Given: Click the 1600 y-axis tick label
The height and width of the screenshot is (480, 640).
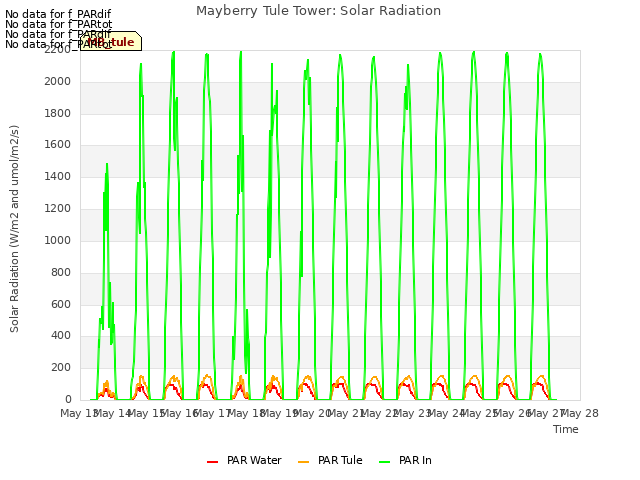Looking at the screenshot, I should coord(58,145).
